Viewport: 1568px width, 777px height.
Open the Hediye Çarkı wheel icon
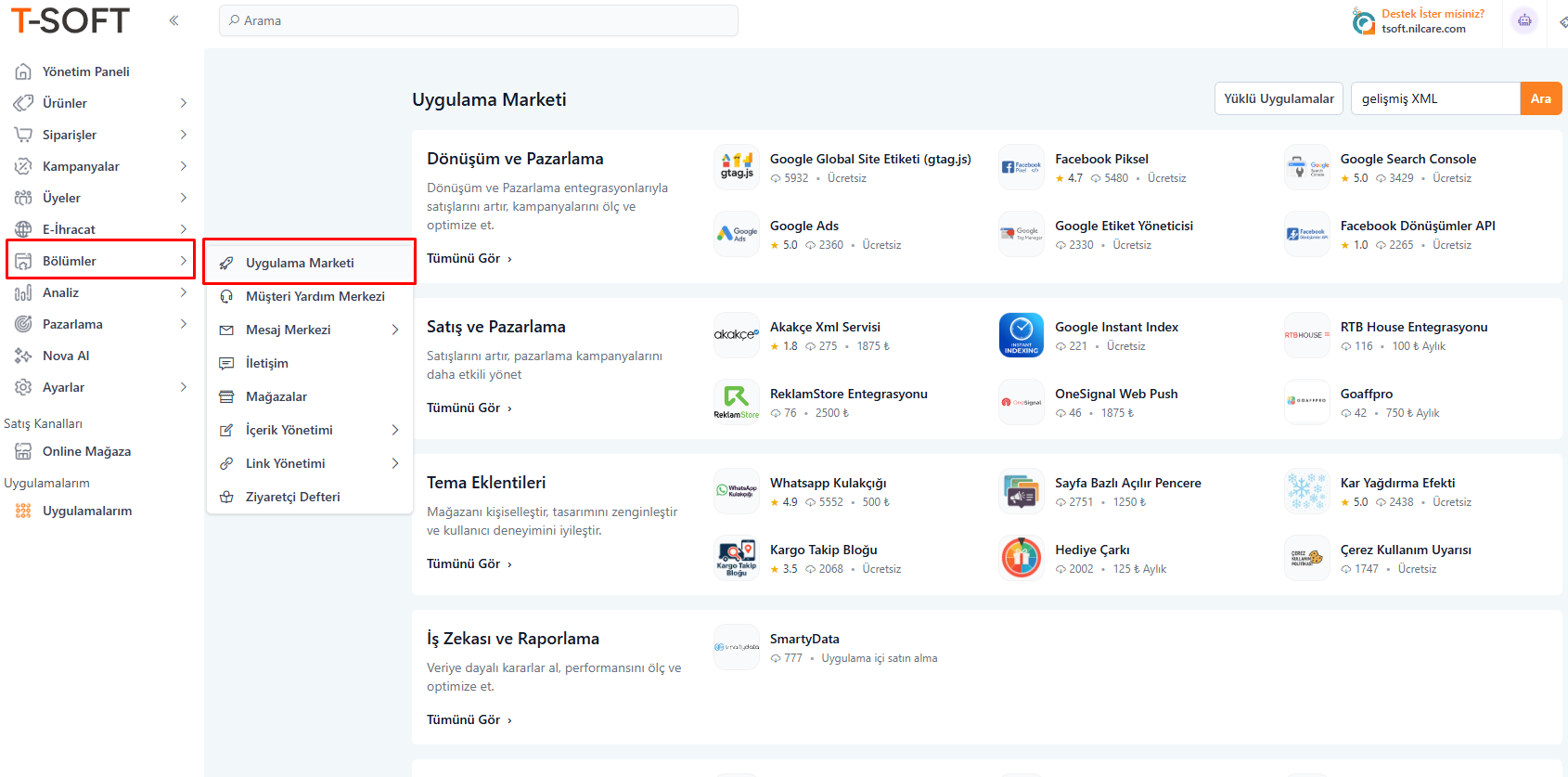1022,558
